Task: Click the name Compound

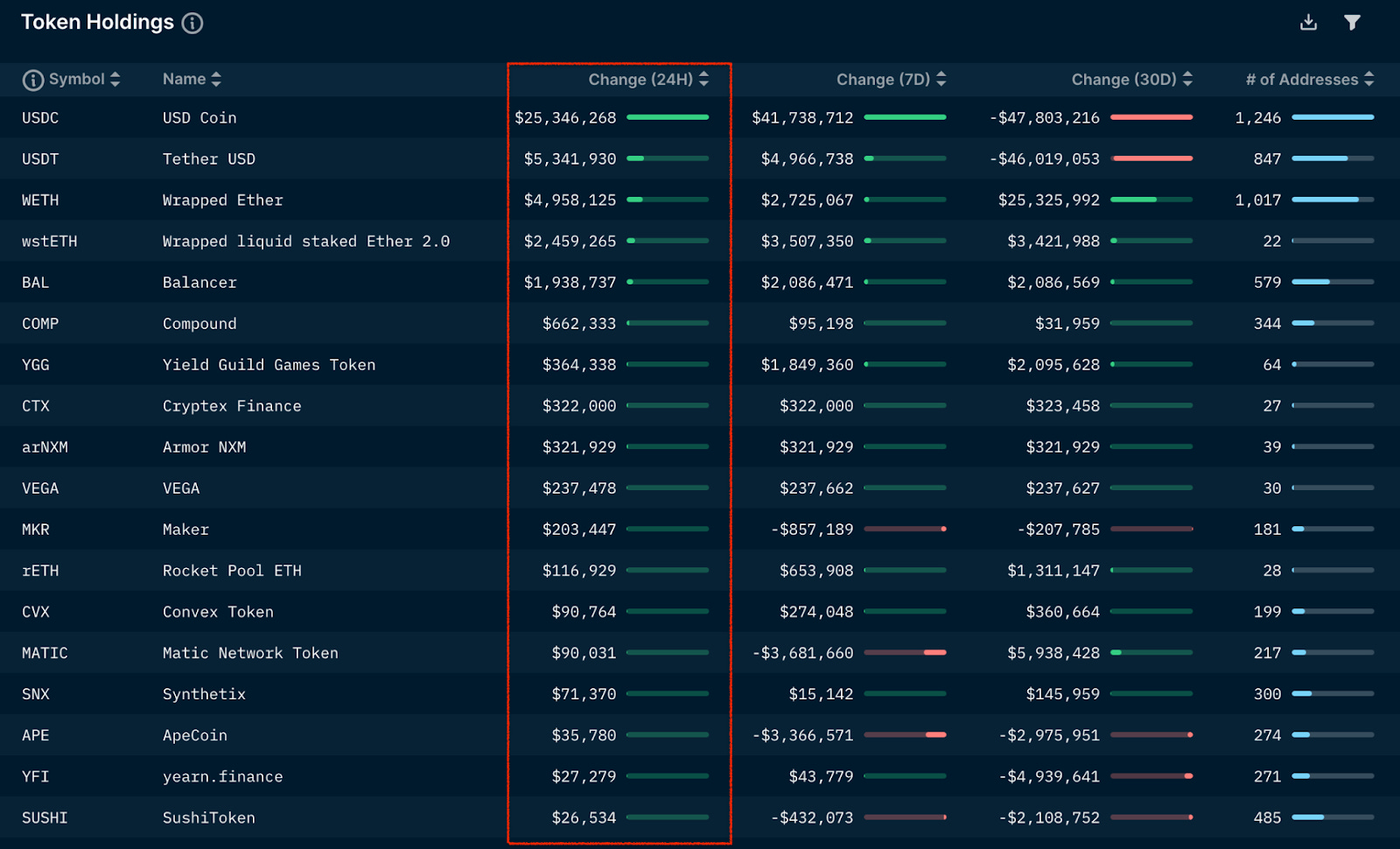Action: 199,323
